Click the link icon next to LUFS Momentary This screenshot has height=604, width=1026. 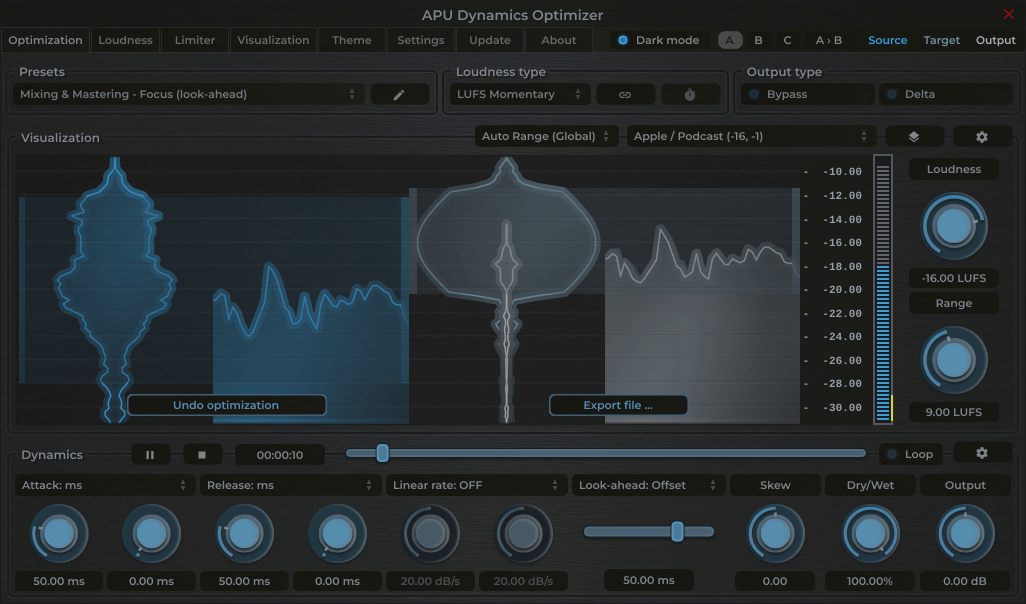pos(625,93)
